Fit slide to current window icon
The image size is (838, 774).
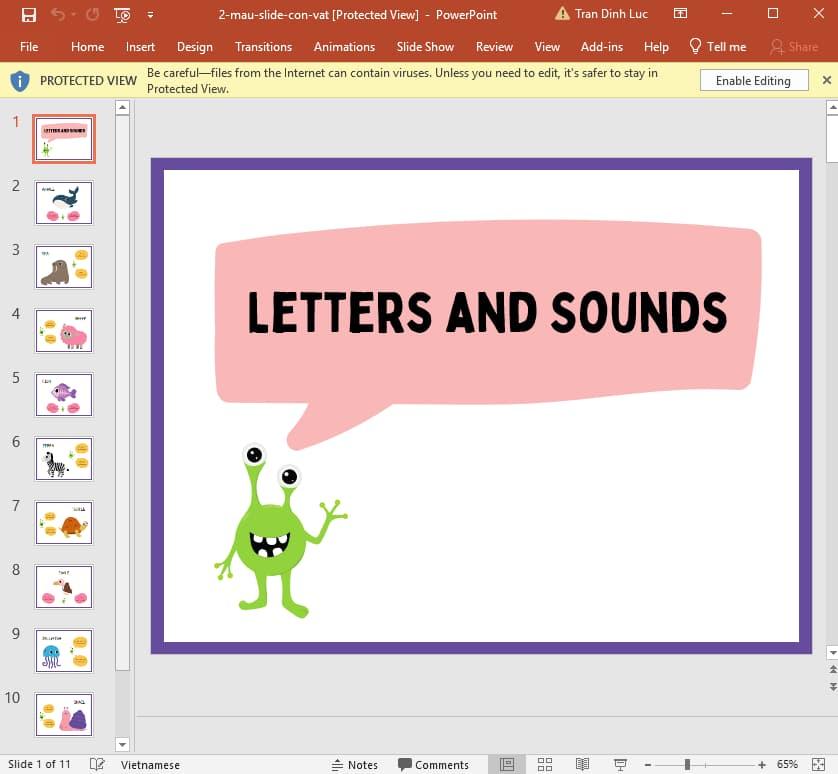click(x=818, y=765)
